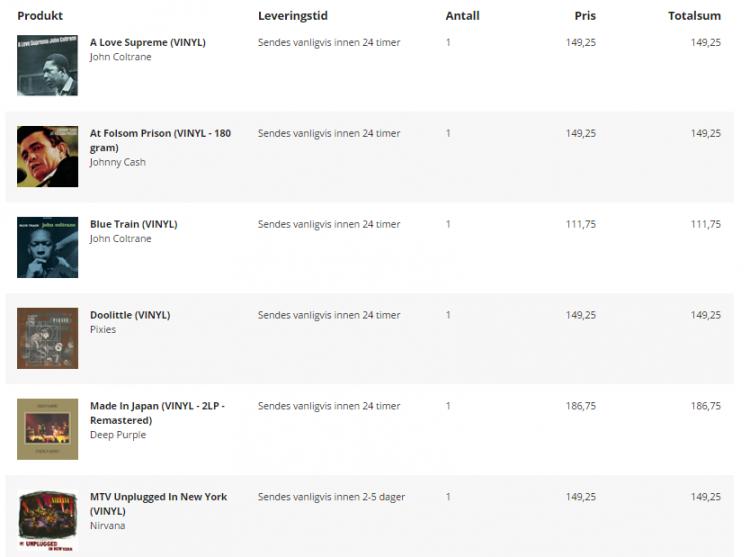Click artist name Deep Purple
The height and width of the screenshot is (557, 750).
(x=118, y=435)
